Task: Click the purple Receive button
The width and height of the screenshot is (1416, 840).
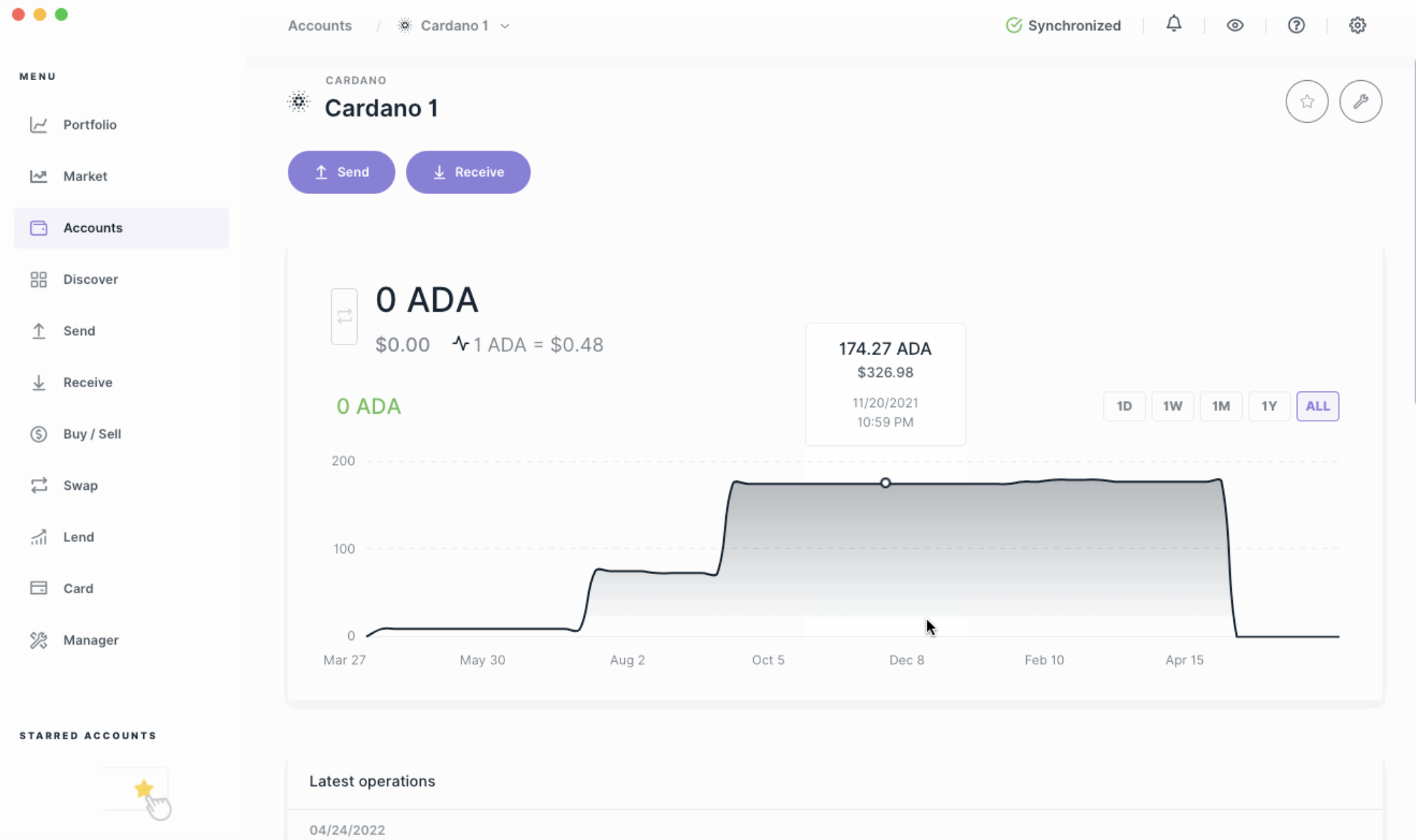Action: pyautogui.click(x=467, y=172)
